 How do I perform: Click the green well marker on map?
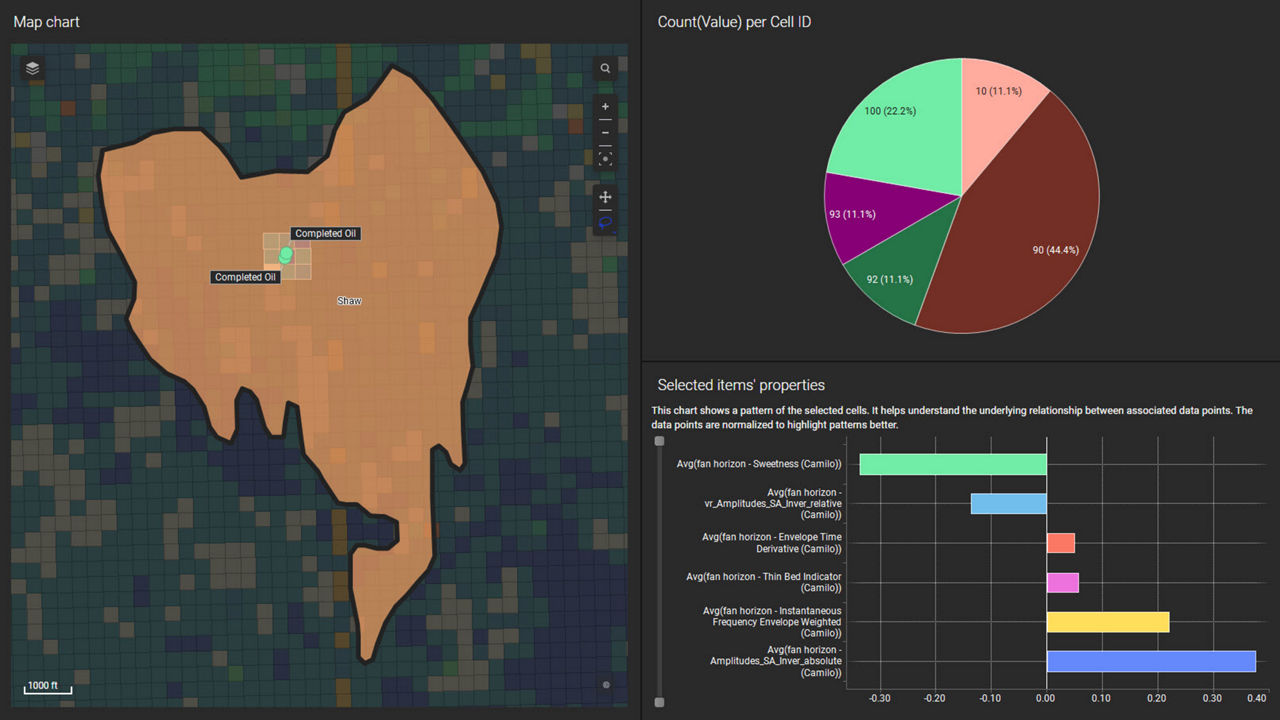[286, 255]
